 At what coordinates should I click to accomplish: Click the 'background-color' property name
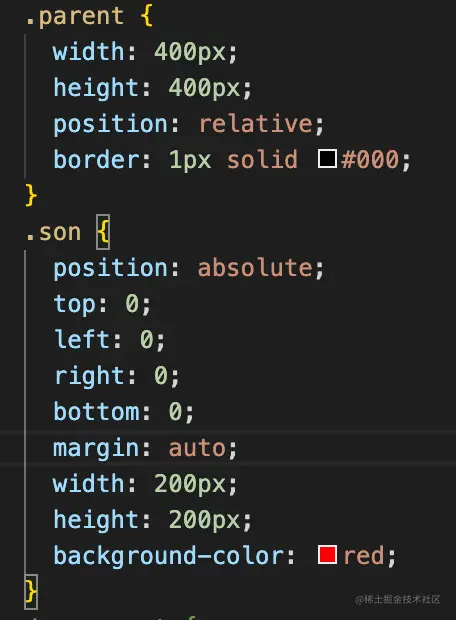coord(168,556)
